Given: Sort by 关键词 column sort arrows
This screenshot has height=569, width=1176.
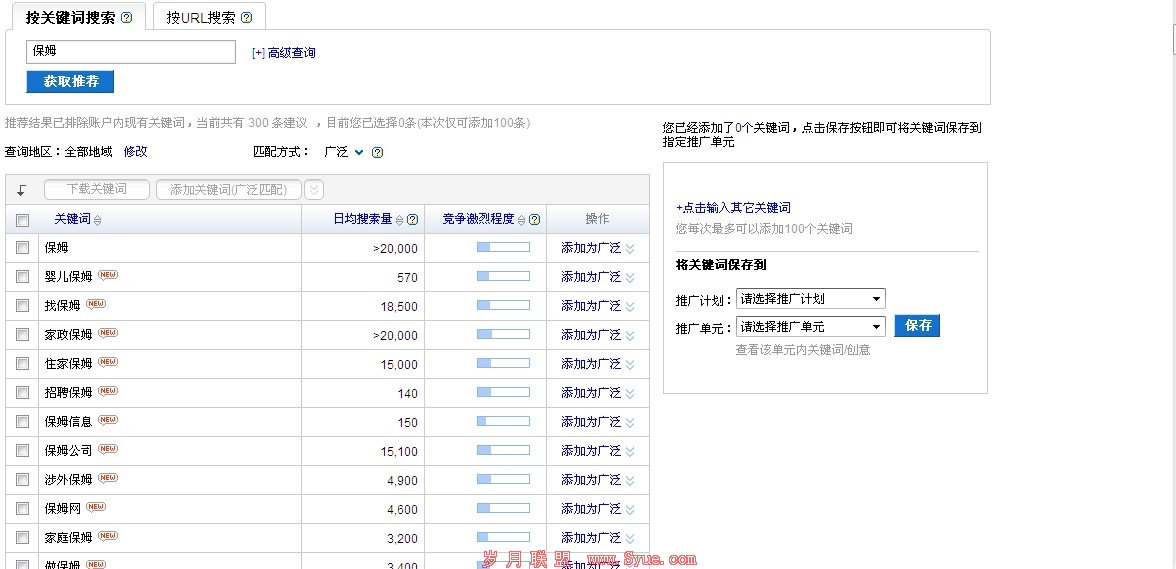Looking at the screenshot, I should pyautogui.click(x=97, y=220).
